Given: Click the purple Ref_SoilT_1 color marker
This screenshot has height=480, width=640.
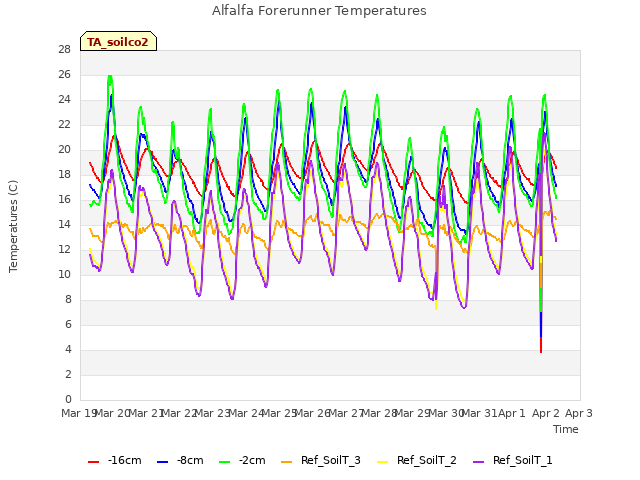Looking at the screenshot, I should [478, 462].
